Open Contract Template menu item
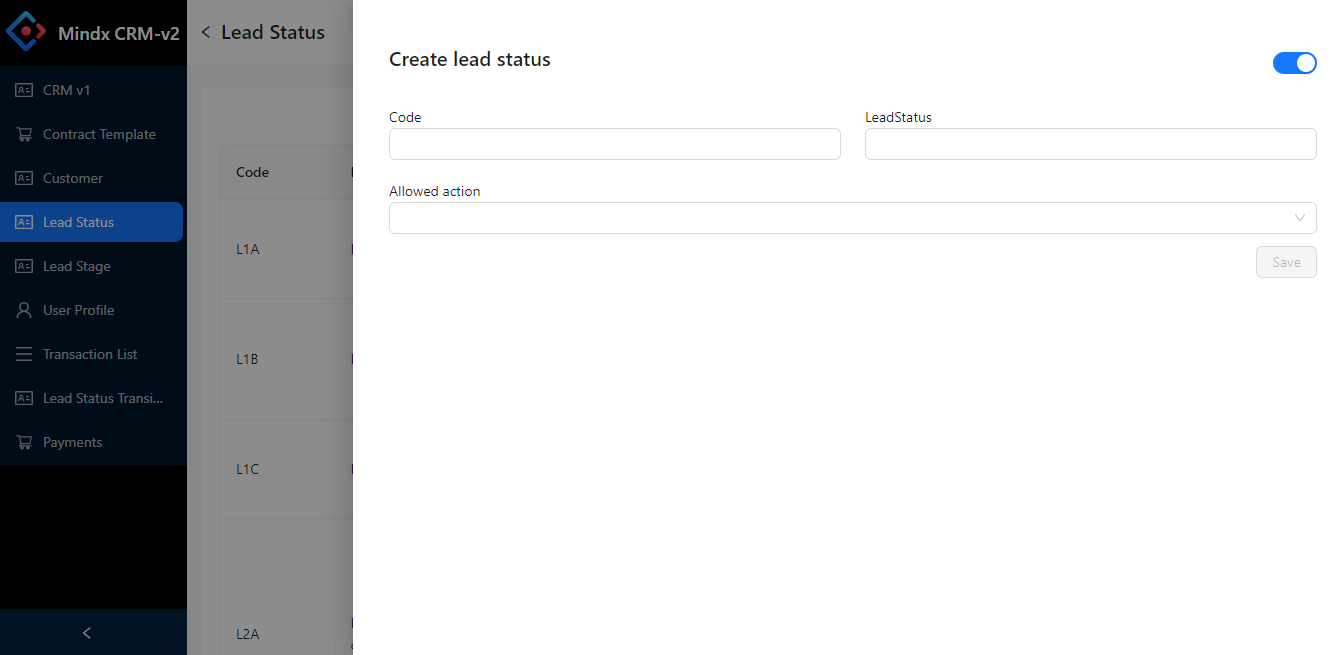The width and height of the screenshot is (1344, 655). [x=91, y=134]
